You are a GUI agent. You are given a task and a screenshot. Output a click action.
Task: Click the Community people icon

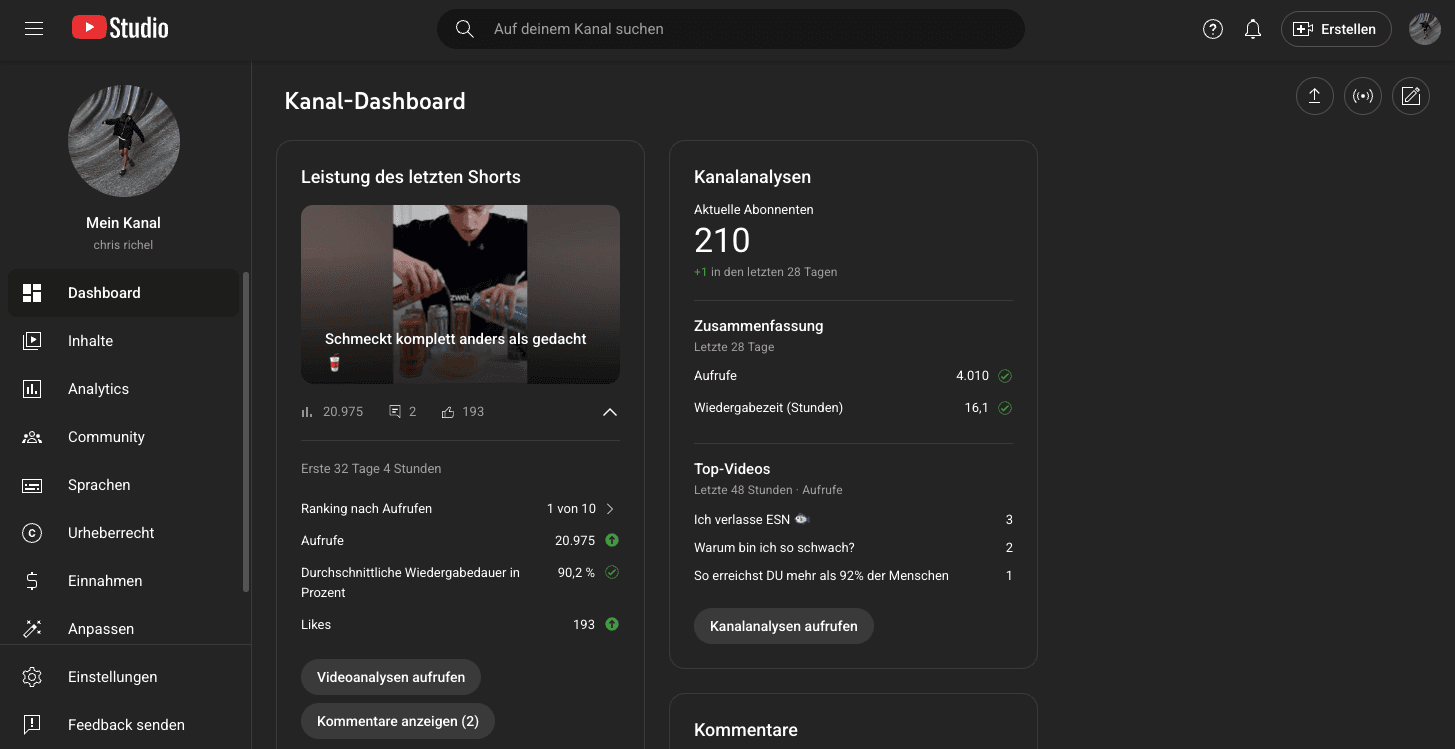(x=32, y=437)
